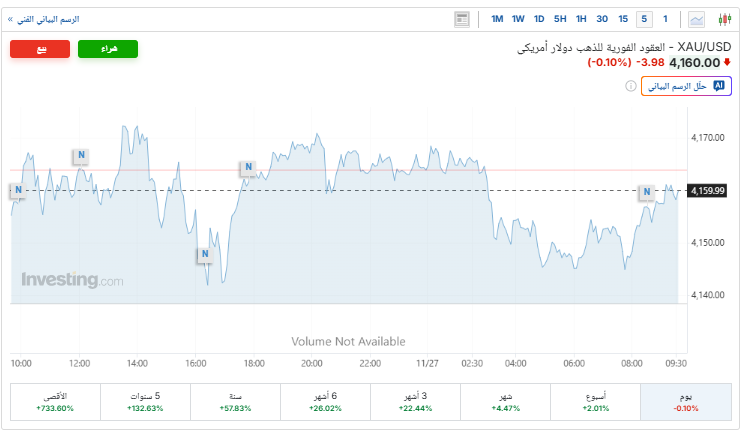Image resolution: width=744 pixels, height=433 pixels.
Task: Open the news marker near 18:00
Action: (246, 168)
